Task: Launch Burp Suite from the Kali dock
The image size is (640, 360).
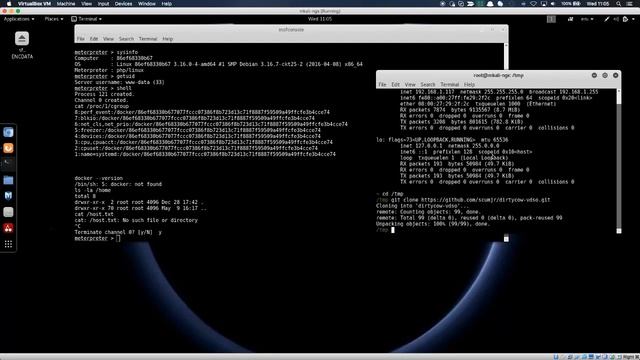Action: (8, 148)
